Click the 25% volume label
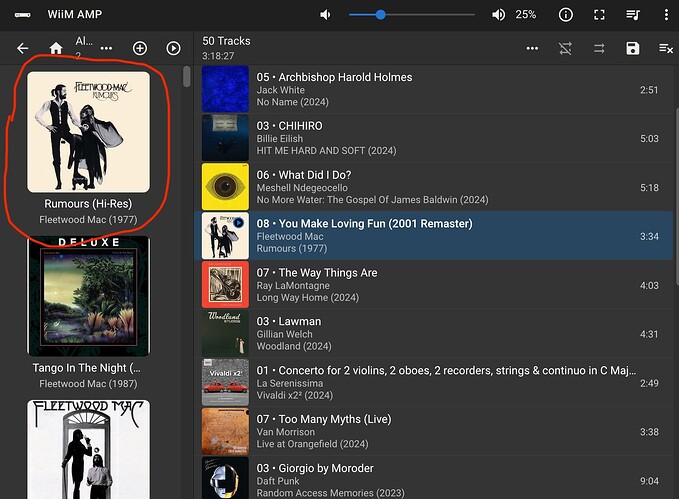 click(525, 15)
